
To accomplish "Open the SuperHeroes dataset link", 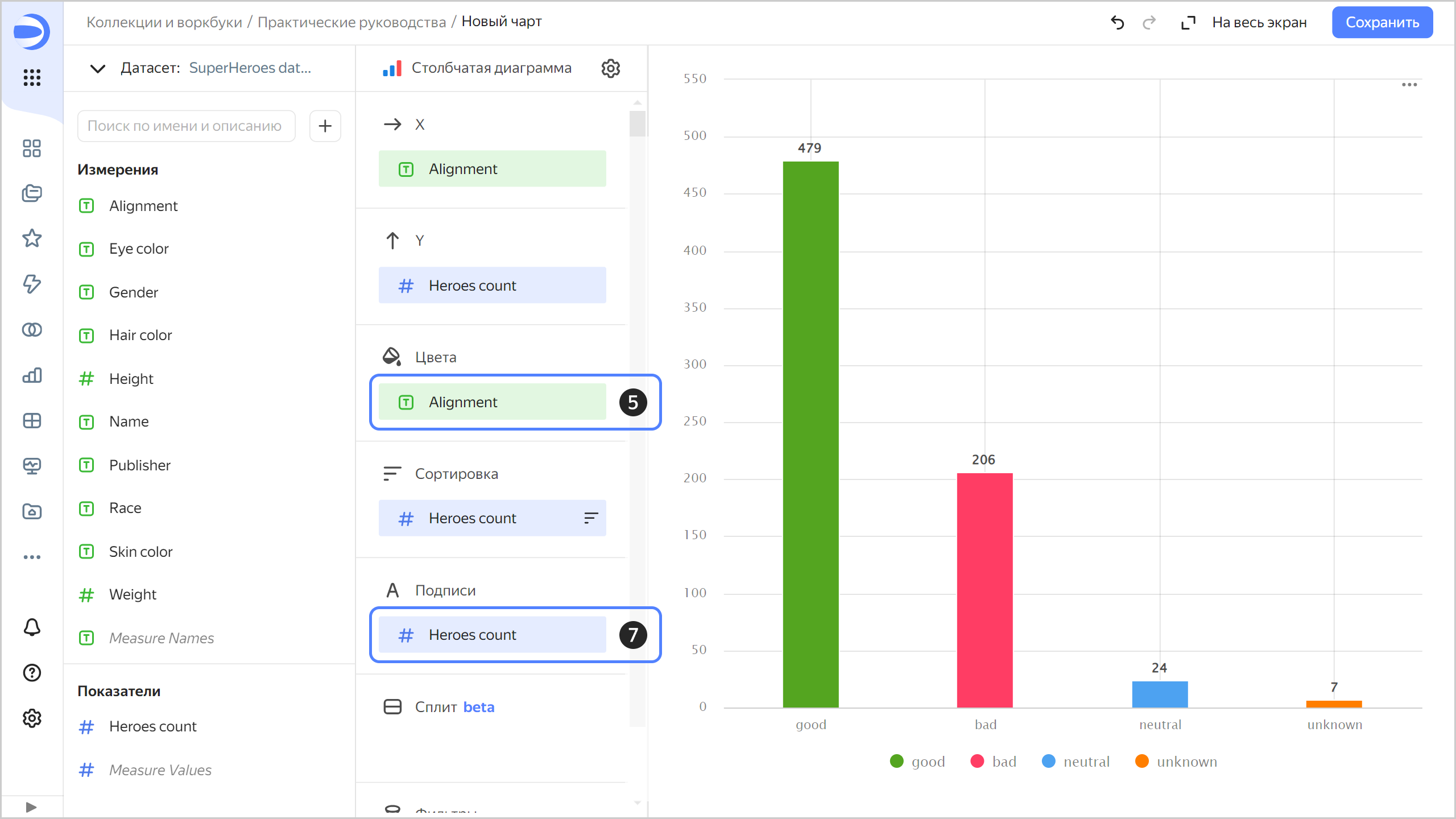I will [250, 68].
